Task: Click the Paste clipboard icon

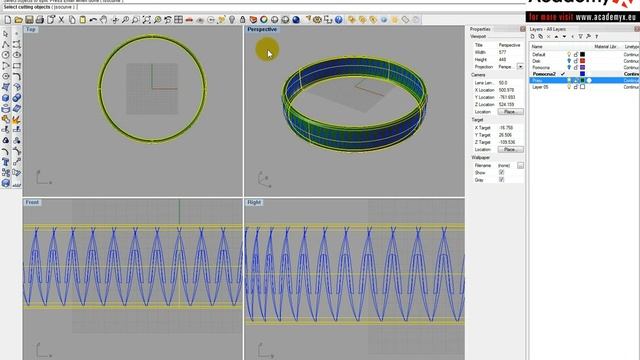Action: click(x=83, y=20)
